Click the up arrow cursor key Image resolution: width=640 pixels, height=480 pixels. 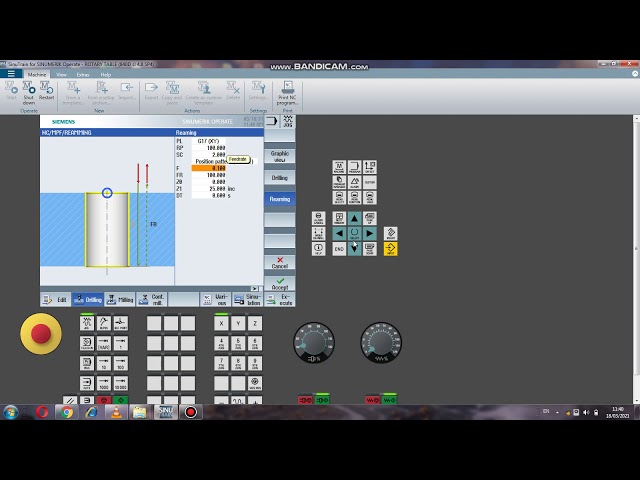pos(354,218)
